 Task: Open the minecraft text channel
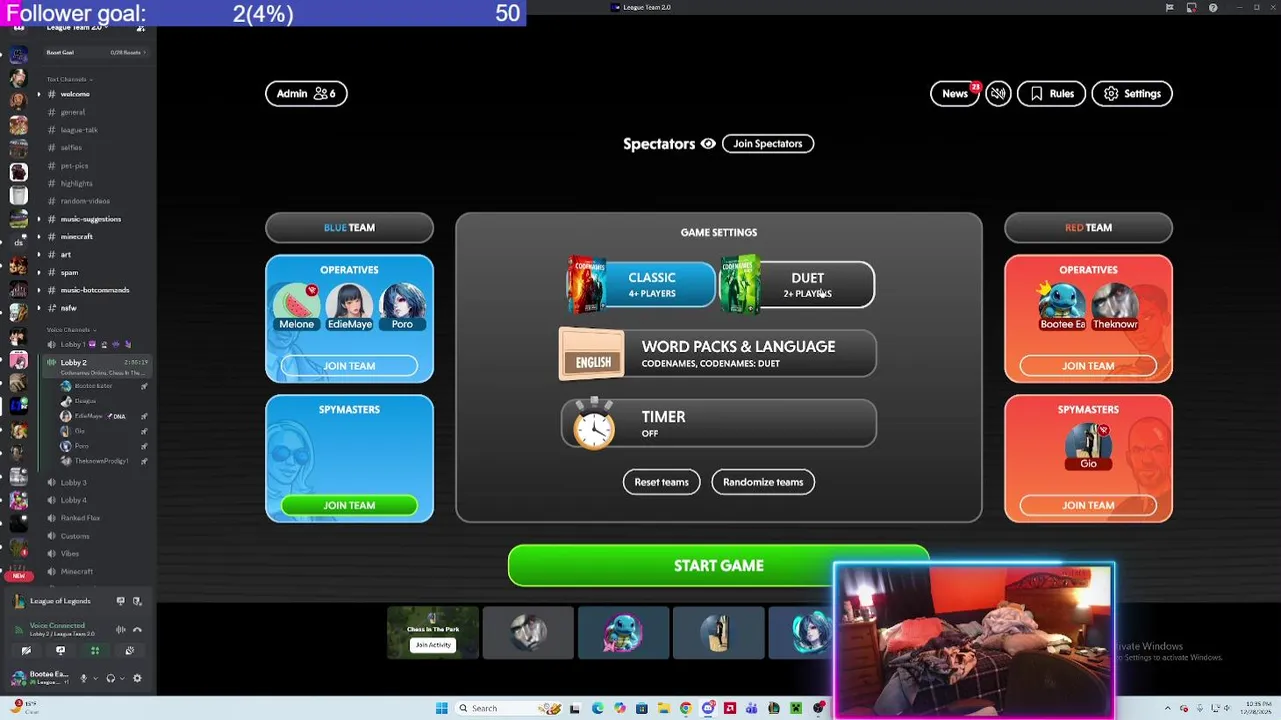coord(76,237)
